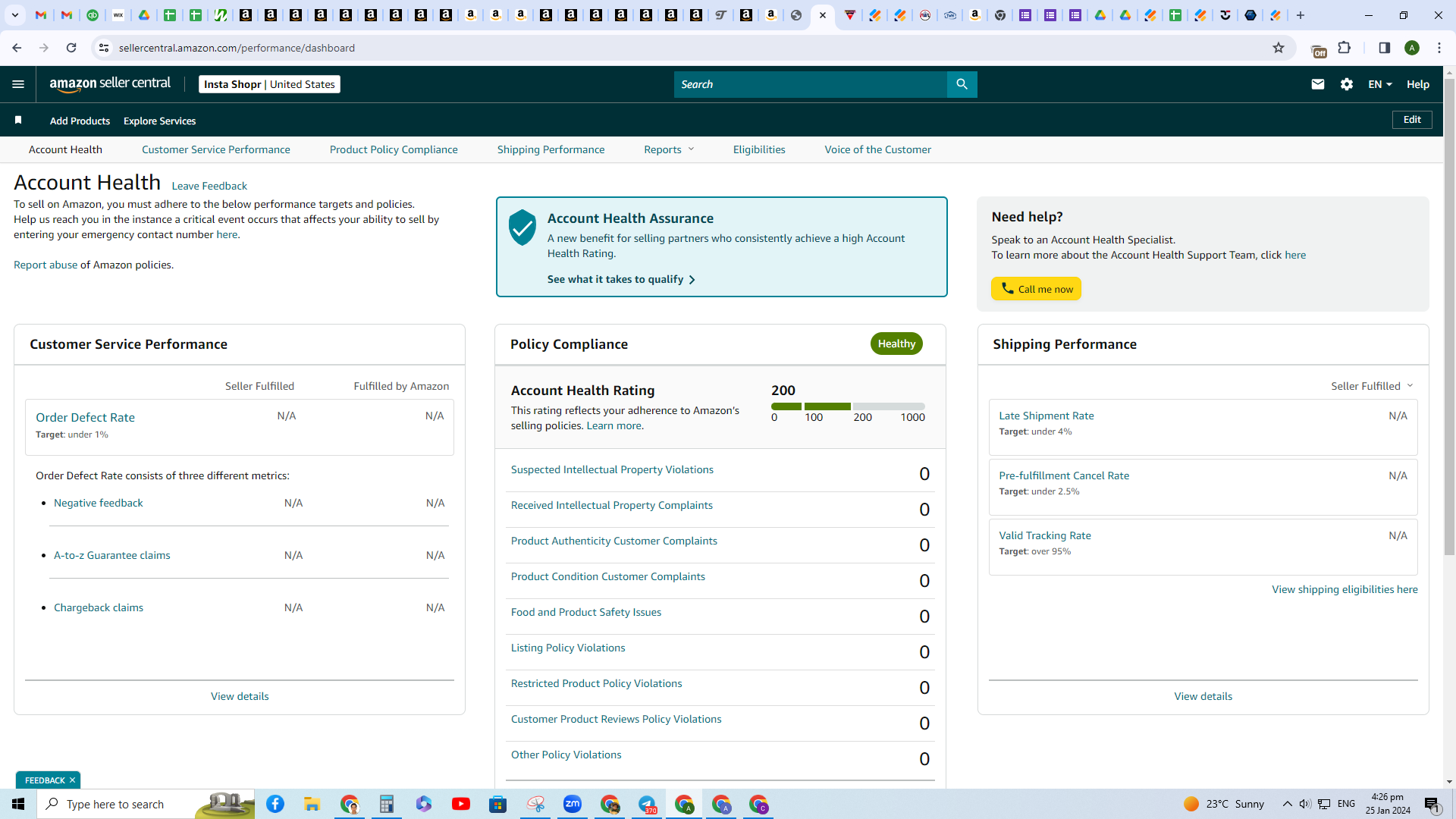
Task: Click the search magnifier button
Action: coord(962,84)
